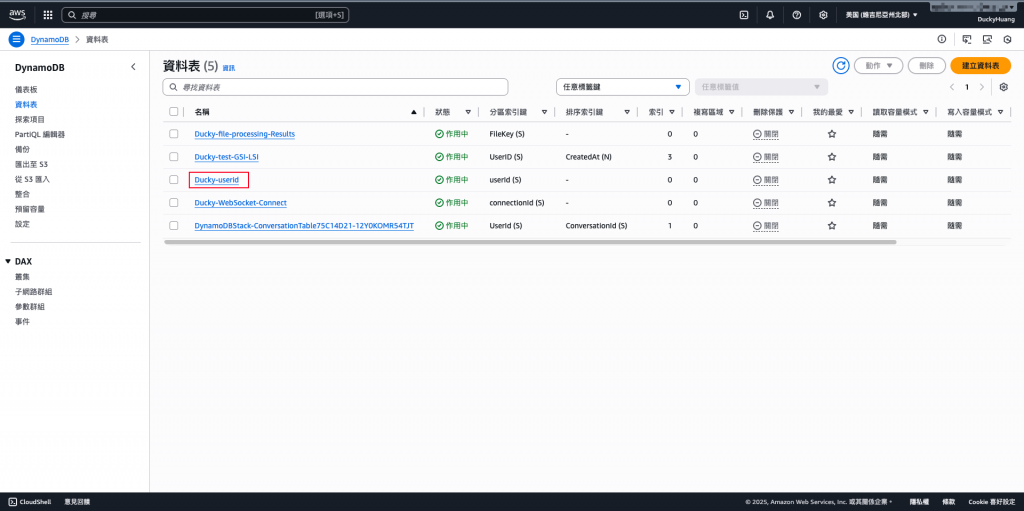Open 匯出至 S3 in sidebar
The image size is (1024, 511).
32,164
